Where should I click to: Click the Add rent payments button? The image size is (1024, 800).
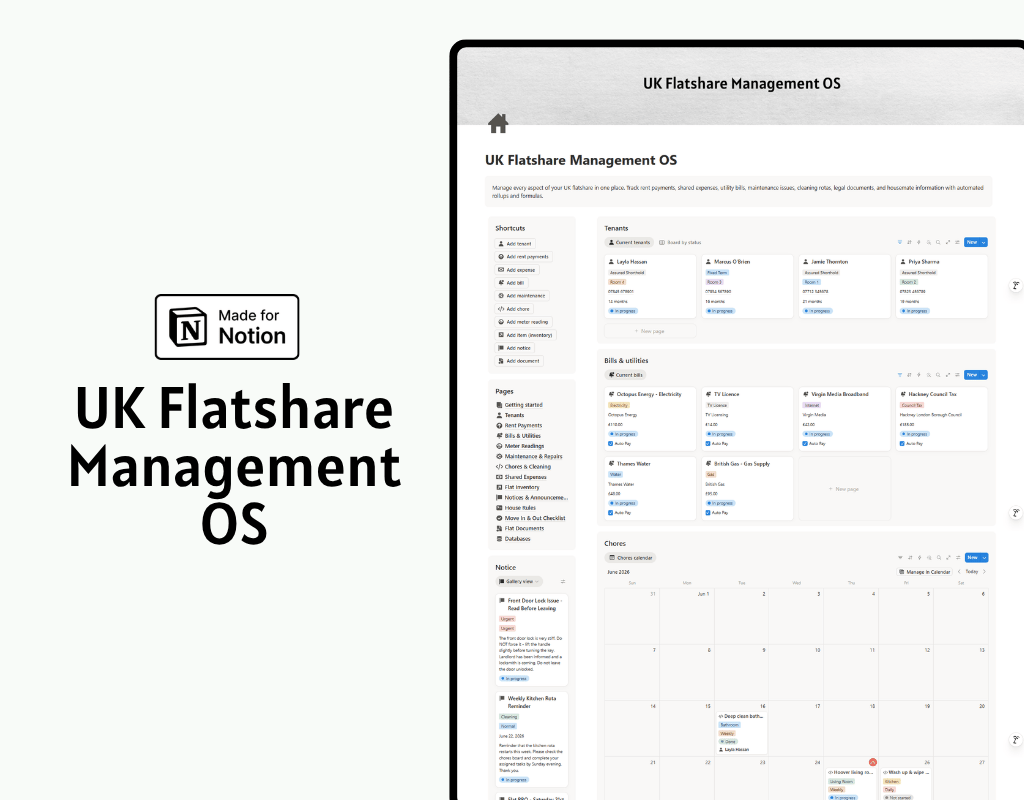point(524,257)
